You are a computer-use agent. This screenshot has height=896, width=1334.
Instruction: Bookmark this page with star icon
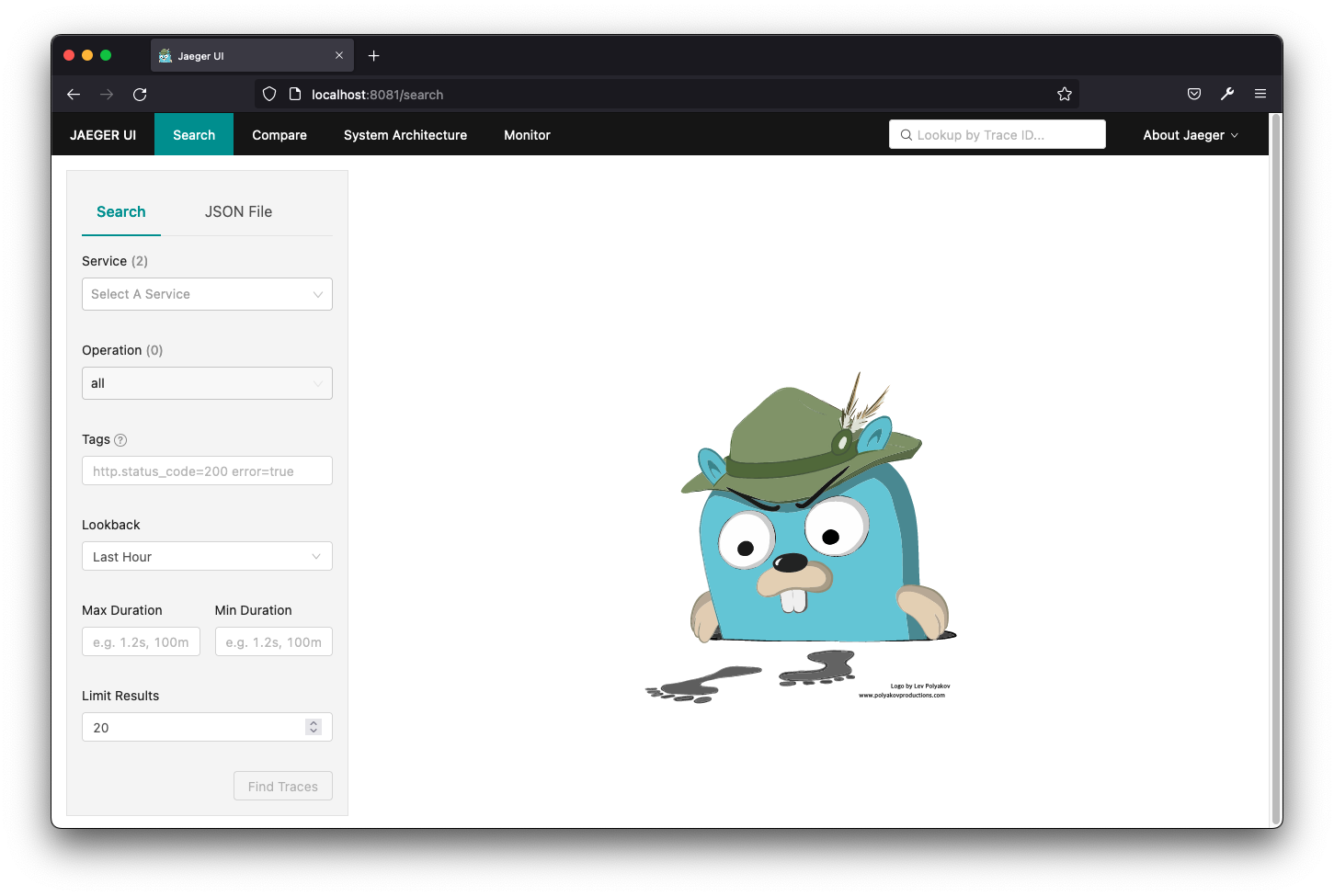tap(1065, 94)
